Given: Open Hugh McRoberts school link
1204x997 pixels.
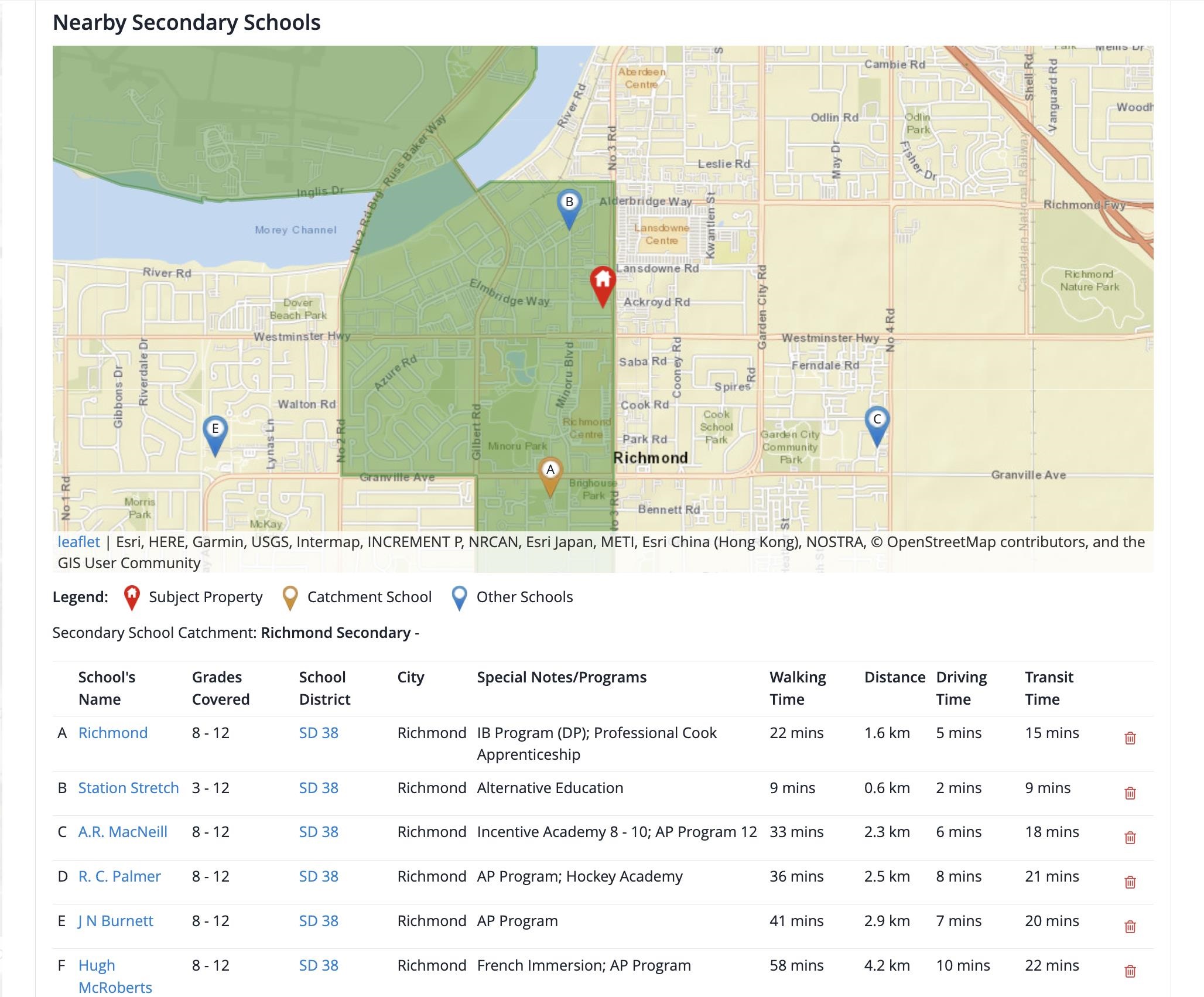Looking at the screenshot, I should click(x=97, y=965).
